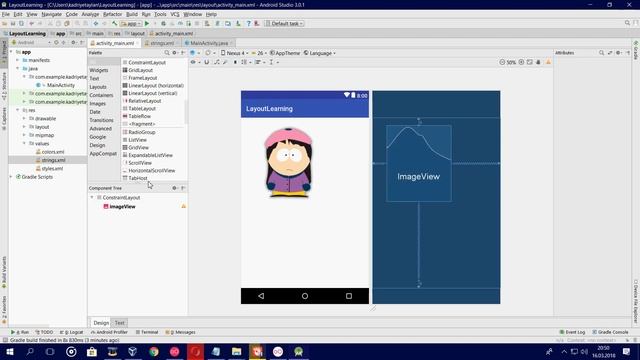The image size is (640, 360).
Task: Click the warning icon beside ImageView in tree
Action: (x=183, y=207)
